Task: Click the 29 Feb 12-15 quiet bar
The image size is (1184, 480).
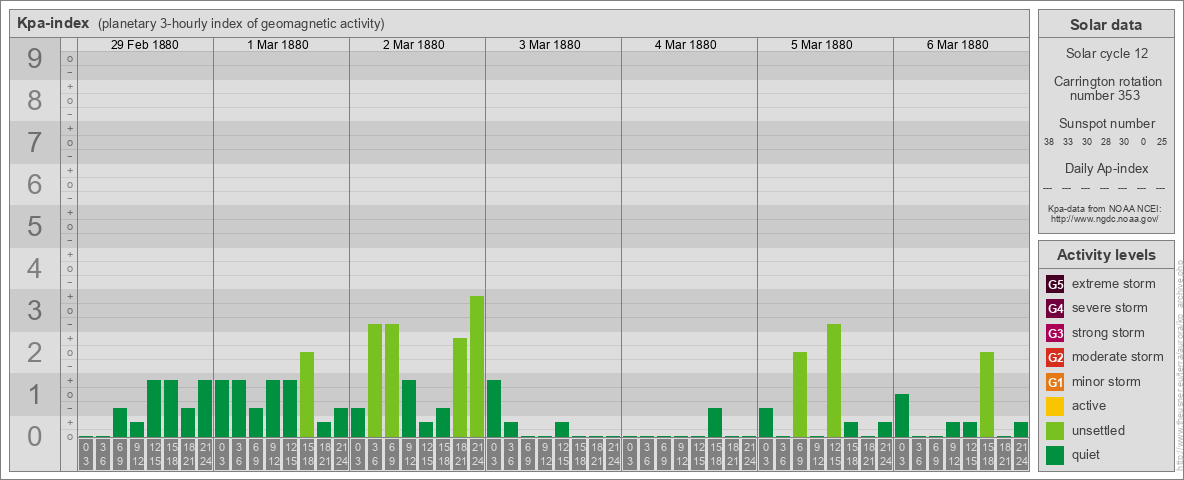Action: (154, 409)
